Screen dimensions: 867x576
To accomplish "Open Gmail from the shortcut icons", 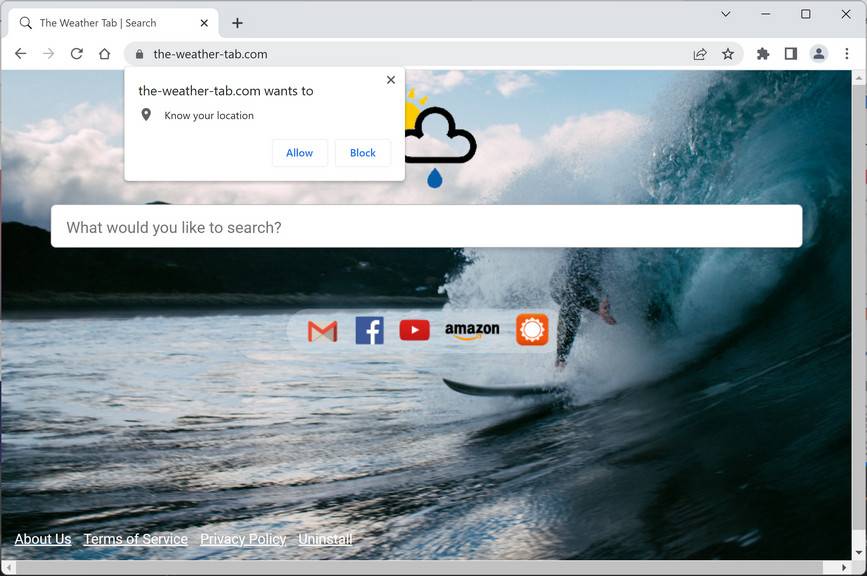I will (x=322, y=329).
